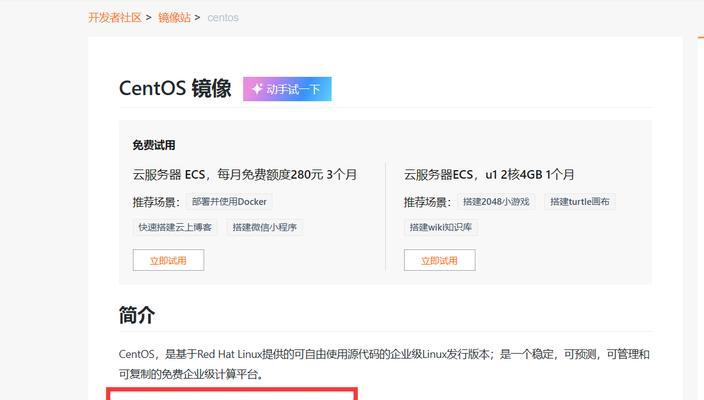Open the 搭建wiki知识库 scenario tag

pos(440,227)
